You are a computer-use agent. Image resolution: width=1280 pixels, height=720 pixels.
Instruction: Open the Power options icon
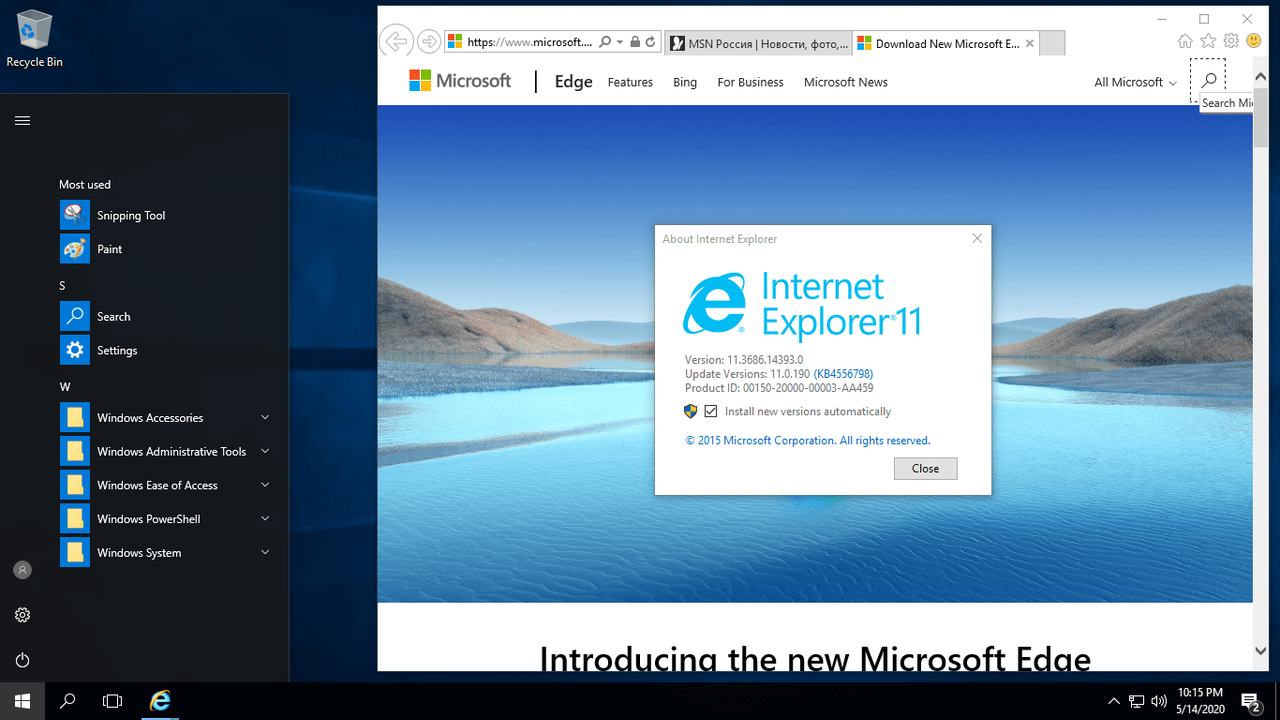22,660
